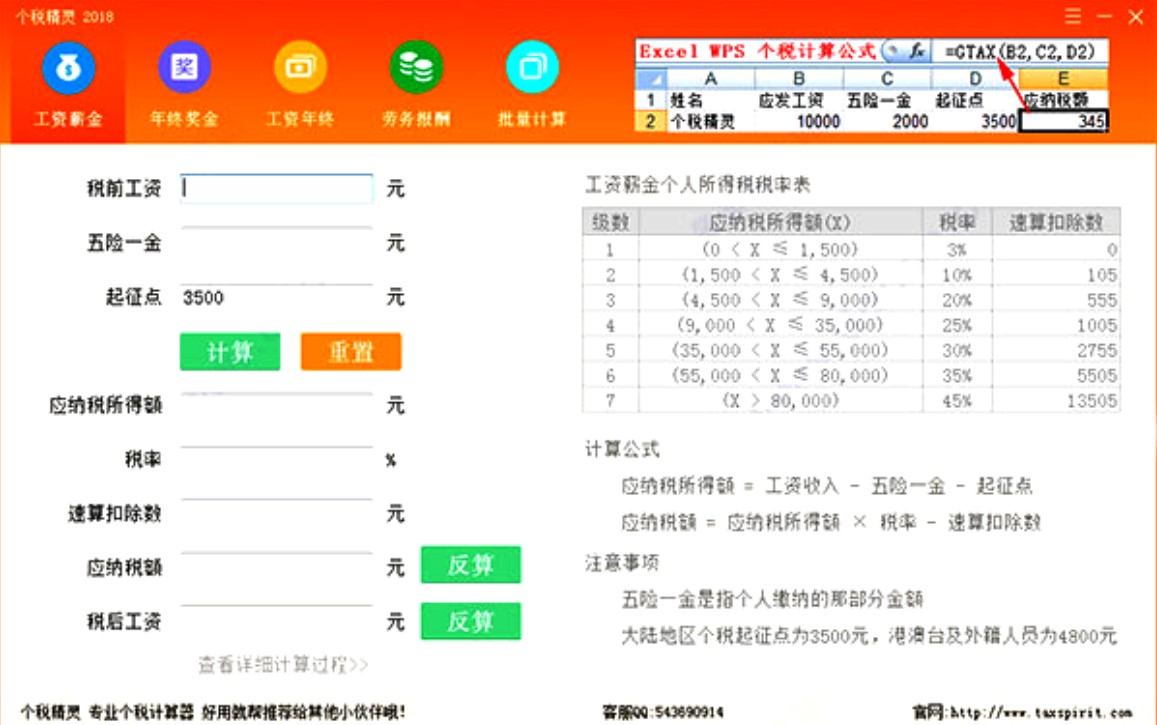Click the 速算扣除数 result field
1157x725 pixels.
pyautogui.click(x=277, y=513)
